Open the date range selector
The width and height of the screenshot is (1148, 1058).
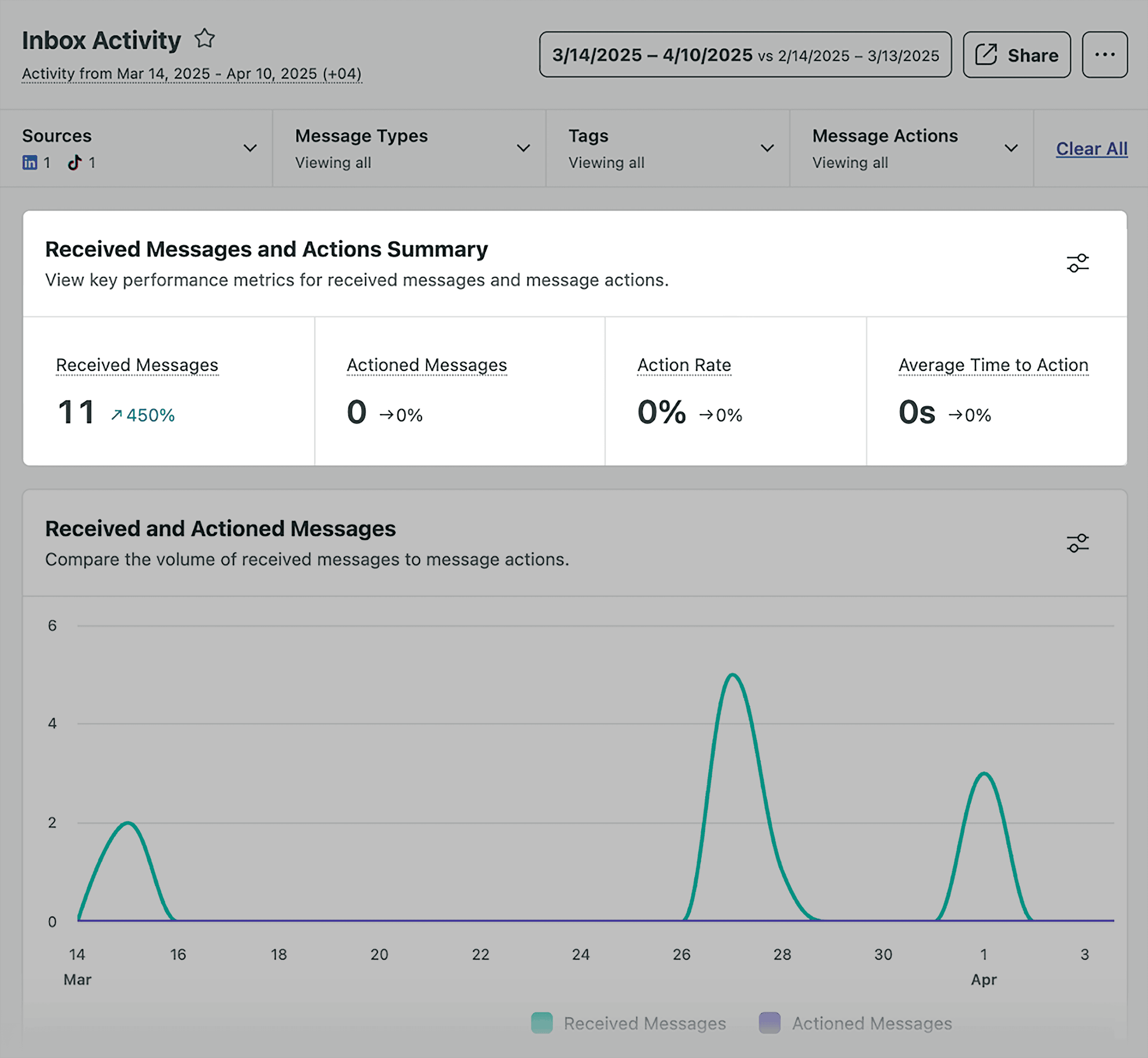[745, 54]
